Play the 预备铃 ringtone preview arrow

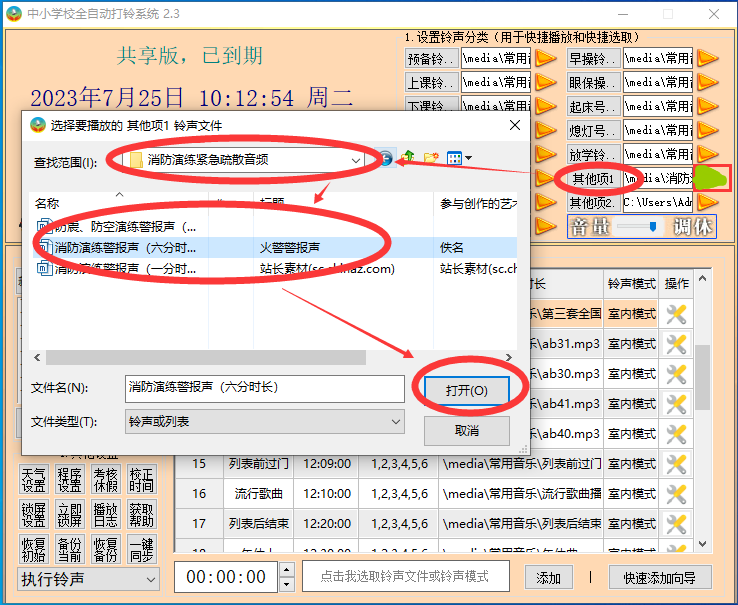coord(545,59)
